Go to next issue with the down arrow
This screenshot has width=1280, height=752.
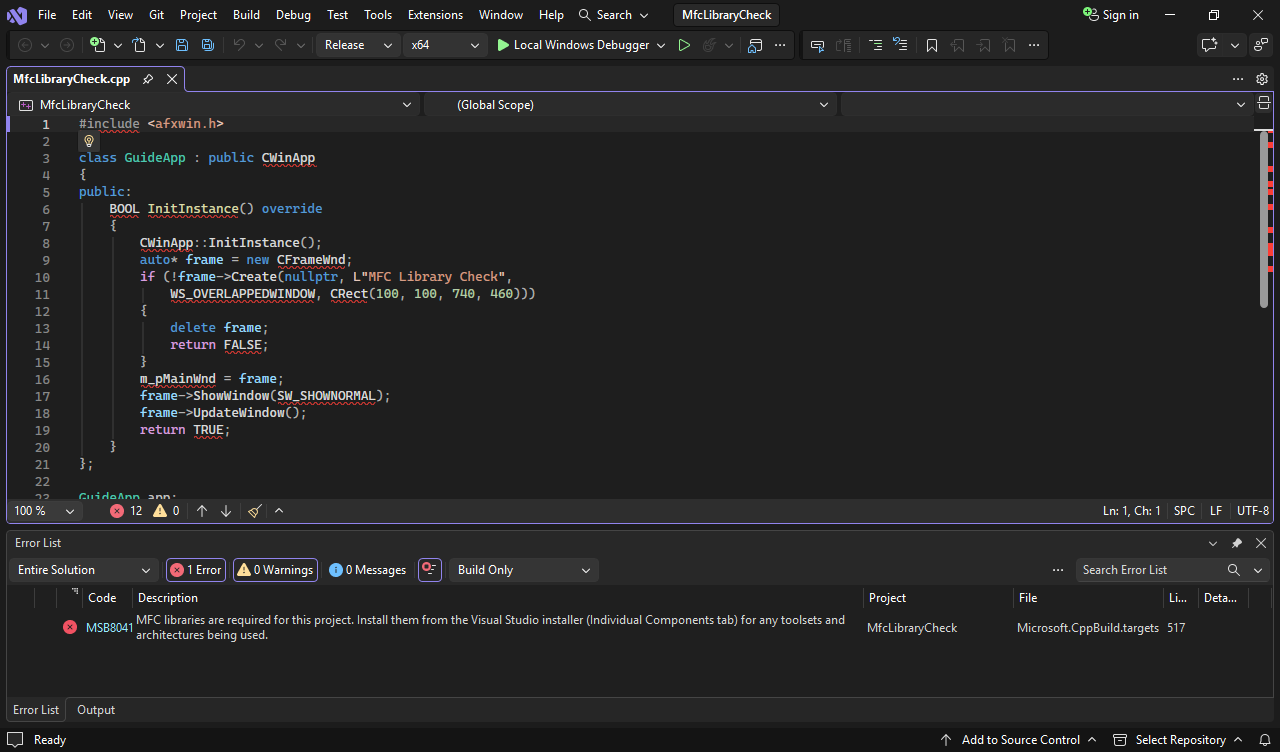(226, 511)
